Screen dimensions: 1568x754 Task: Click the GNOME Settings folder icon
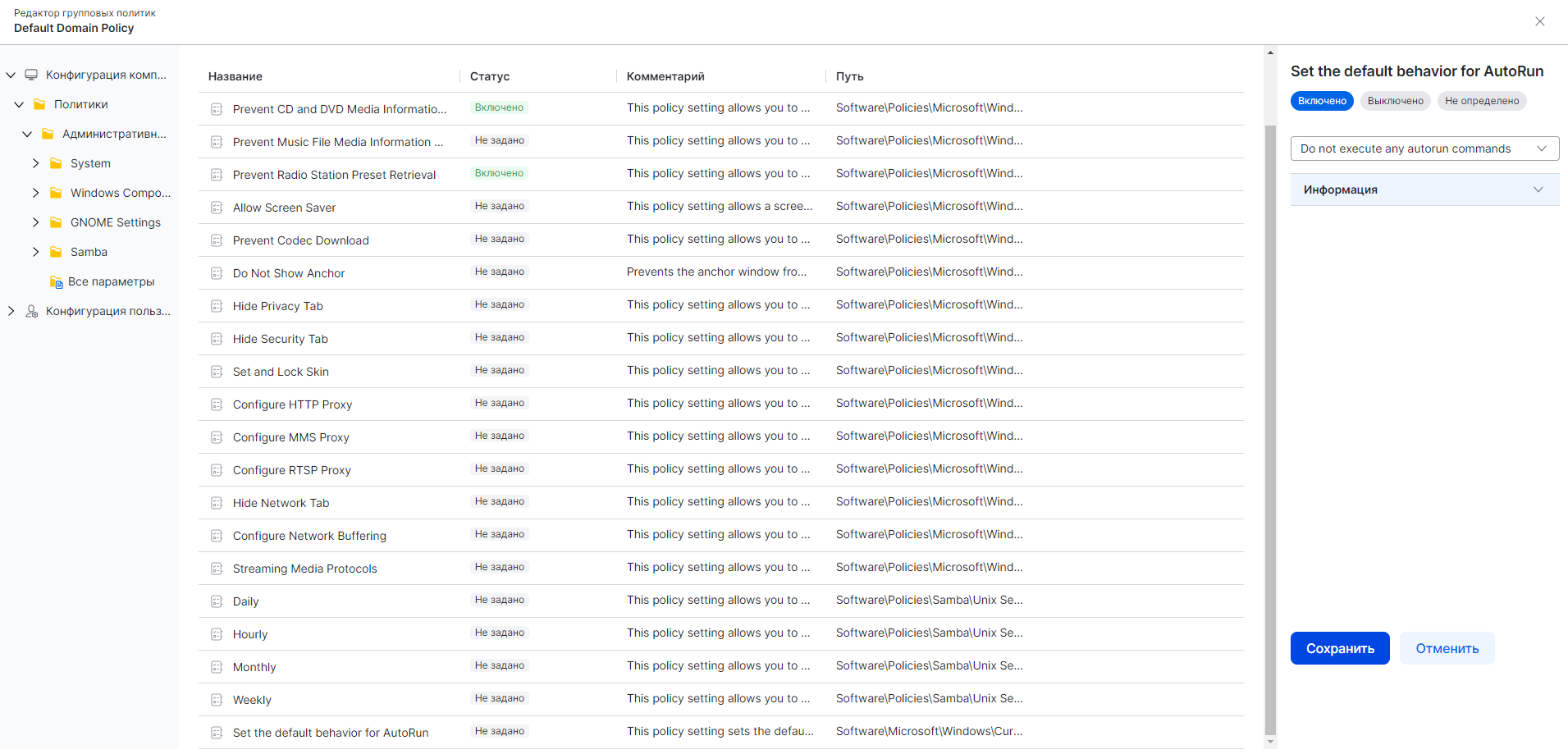(56, 222)
